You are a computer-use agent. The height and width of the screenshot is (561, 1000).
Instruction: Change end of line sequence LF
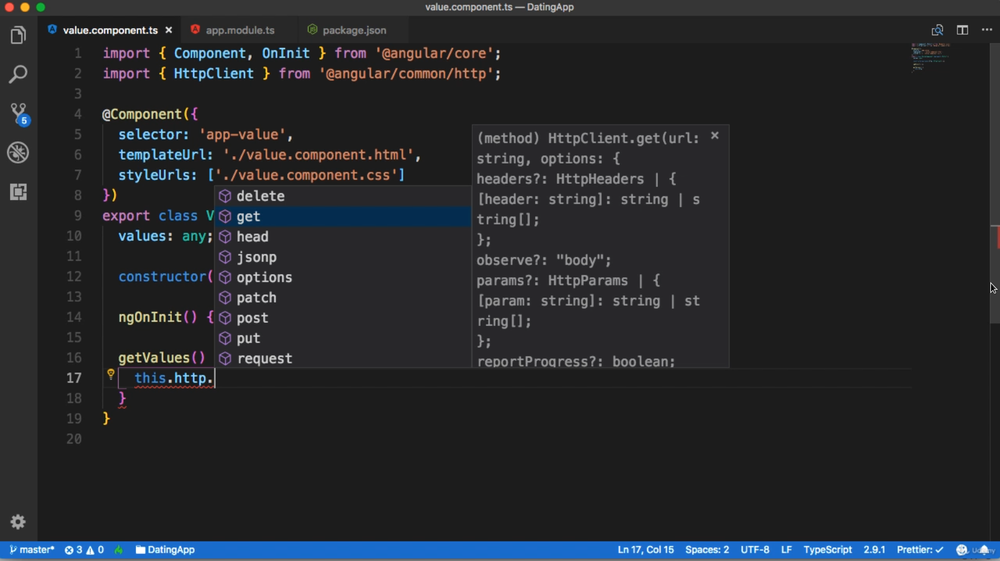click(x=786, y=550)
